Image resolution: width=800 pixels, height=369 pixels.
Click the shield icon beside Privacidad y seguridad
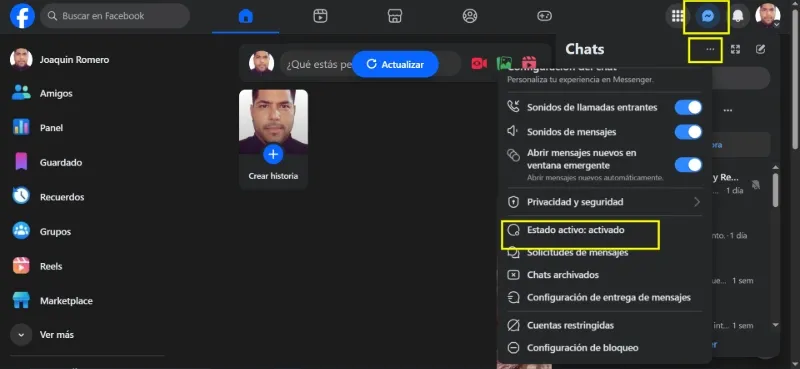(513, 202)
